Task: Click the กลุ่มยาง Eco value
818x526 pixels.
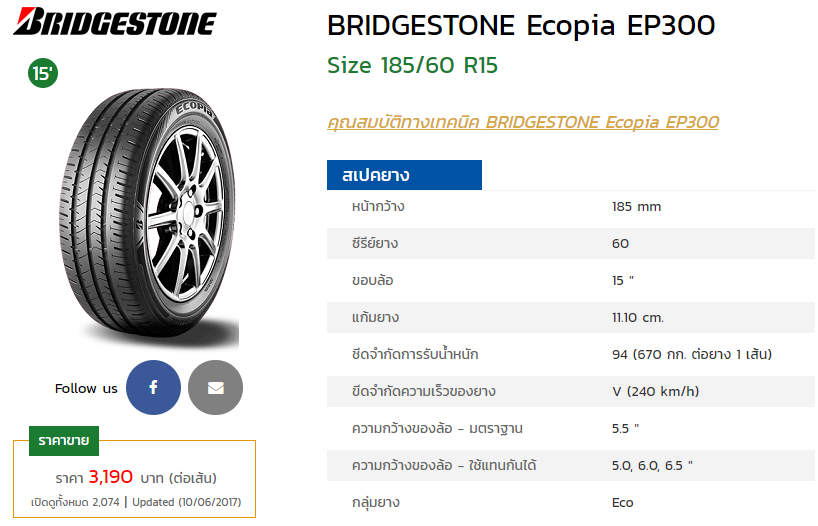Action: tap(622, 503)
